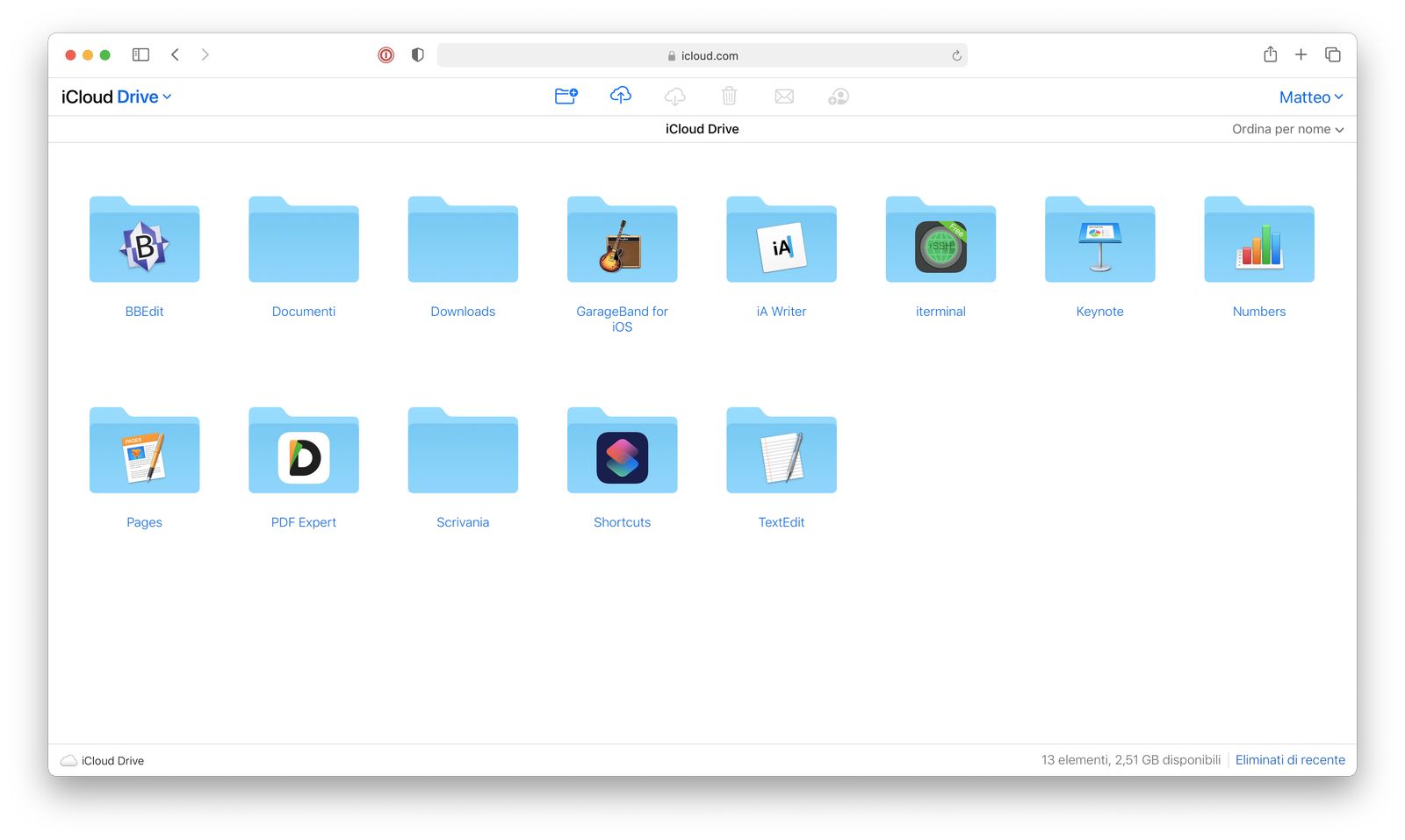Image resolution: width=1405 pixels, height=840 pixels.
Task: Click the trash delete icon
Action: [x=730, y=96]
